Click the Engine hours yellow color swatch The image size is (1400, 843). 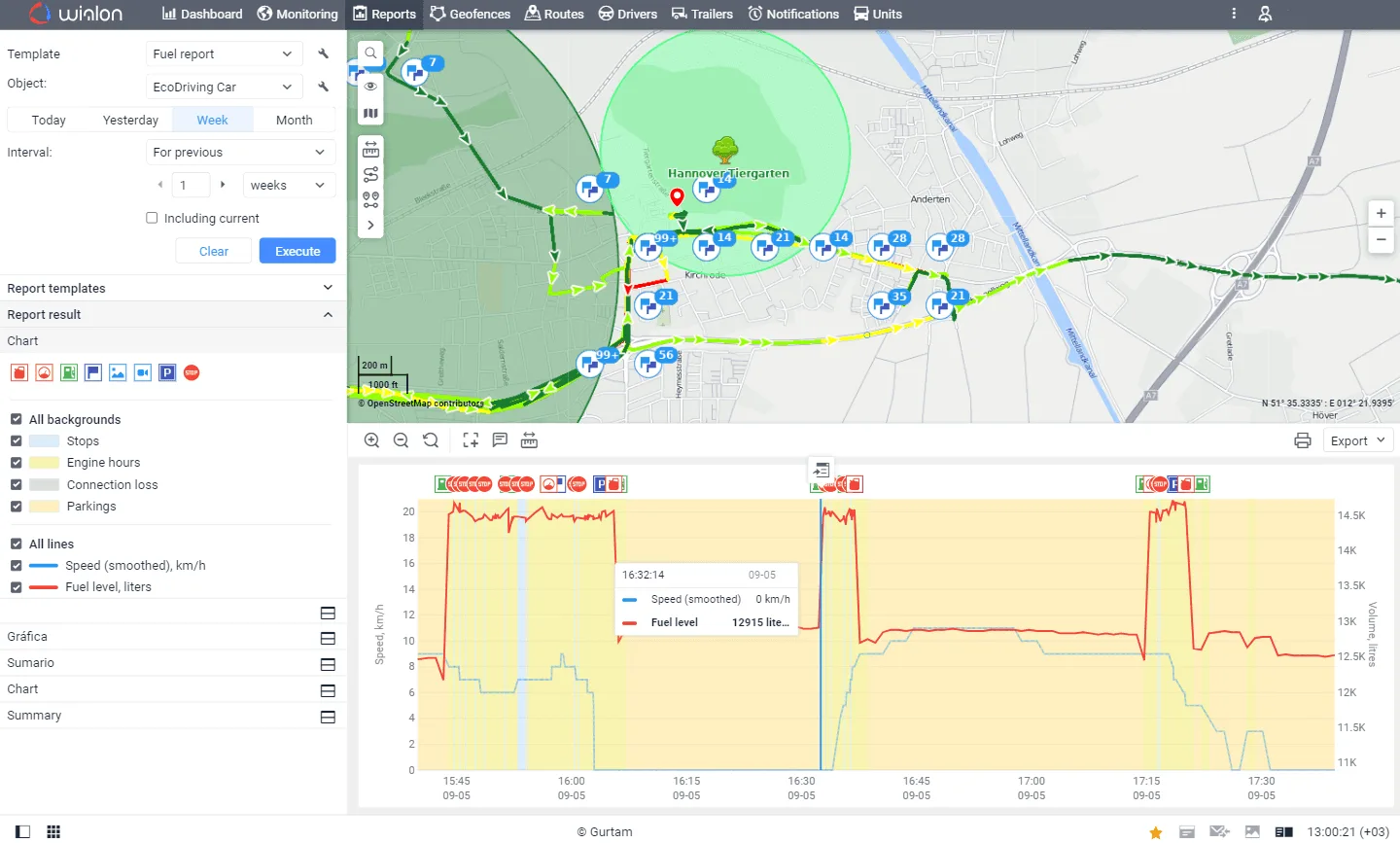click(x=45, y=463)
